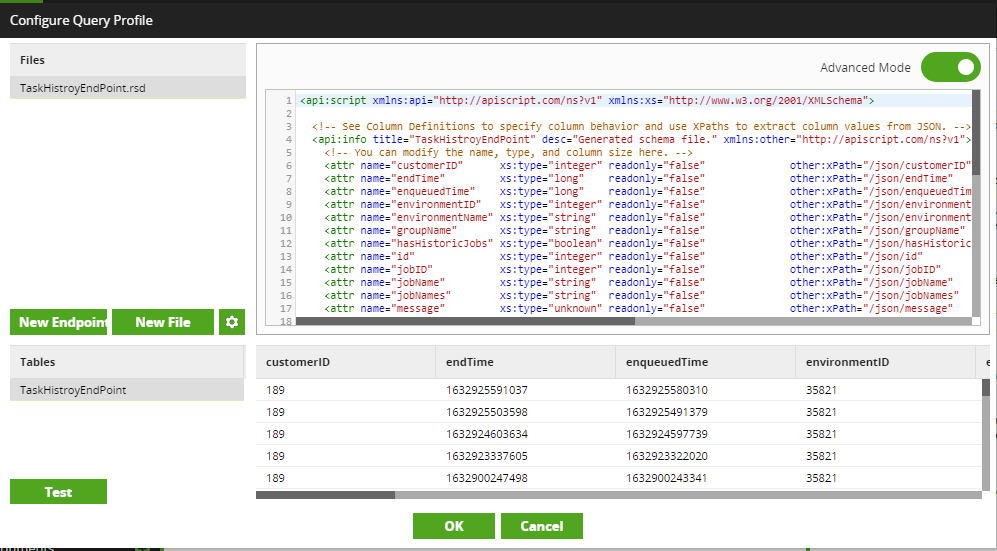The image size is (997, 551).
Task: Click the results table horizontal scrollbar
Action: tap(326, 494)
